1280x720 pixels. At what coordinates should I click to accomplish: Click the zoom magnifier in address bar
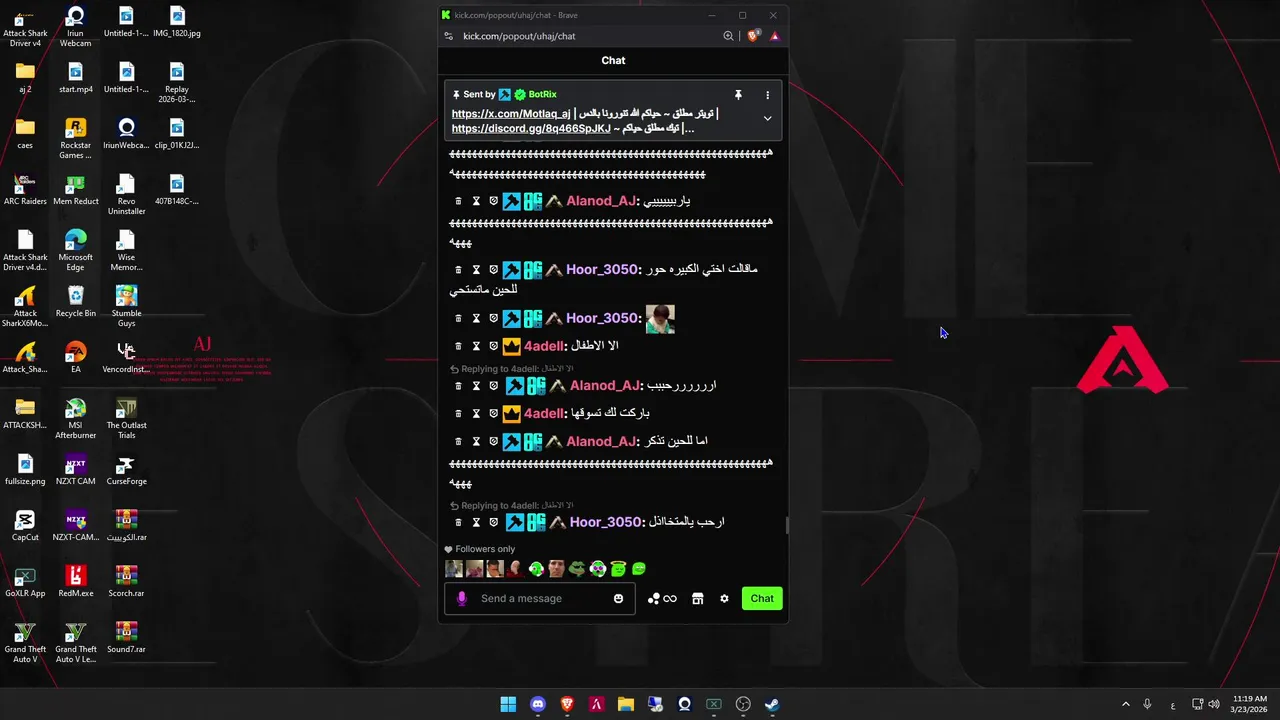[728, 36]
